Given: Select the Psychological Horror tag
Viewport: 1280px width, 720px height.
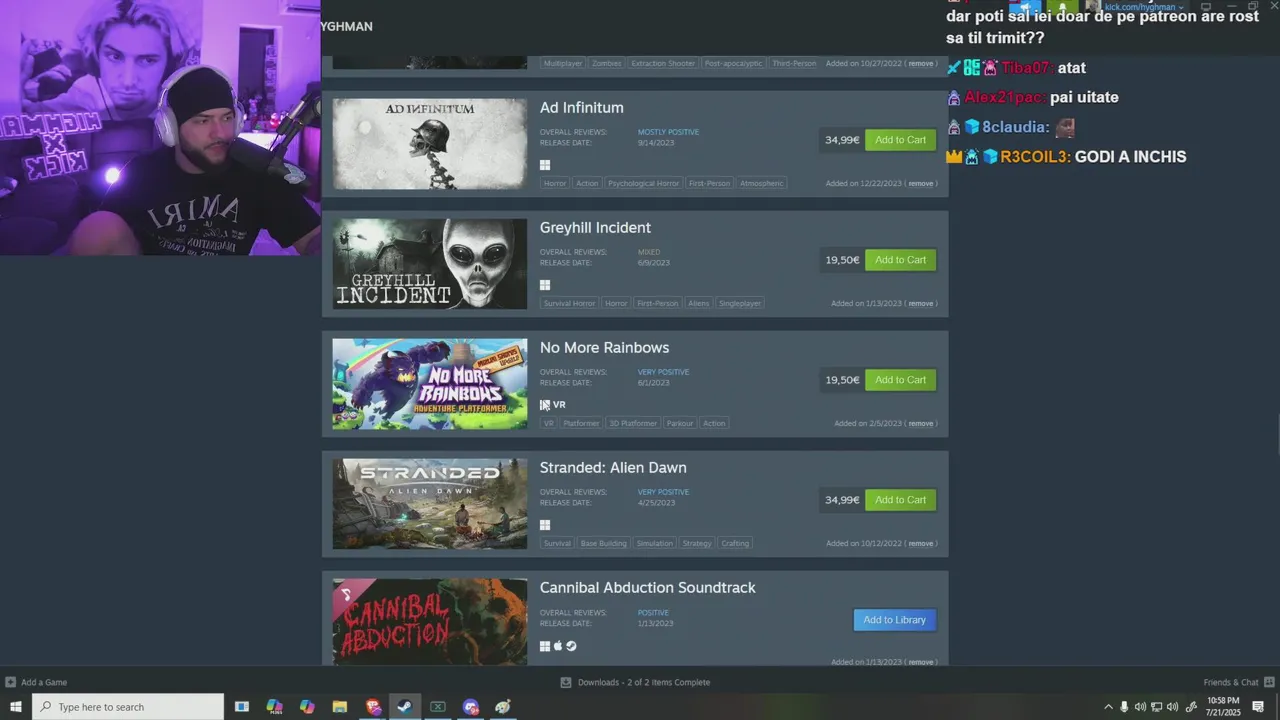Looking at the screenshot, I should click(644, 183).
